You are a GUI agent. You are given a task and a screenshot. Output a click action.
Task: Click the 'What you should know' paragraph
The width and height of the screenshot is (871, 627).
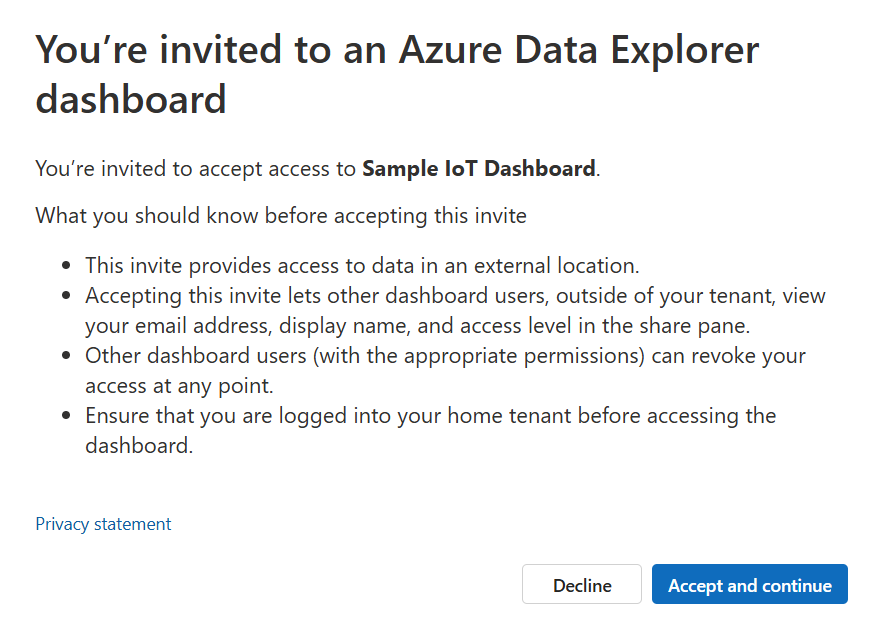point(281,215)
